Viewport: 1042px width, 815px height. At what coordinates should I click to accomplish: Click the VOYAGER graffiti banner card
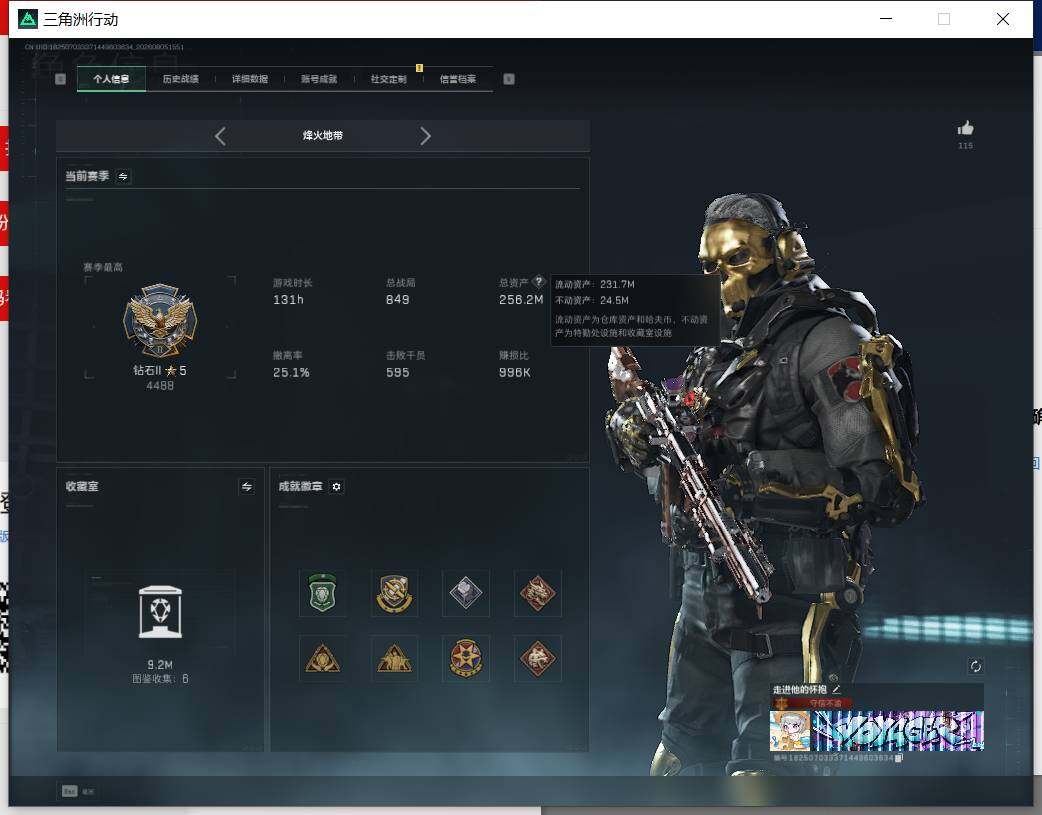tap(898, 731)
